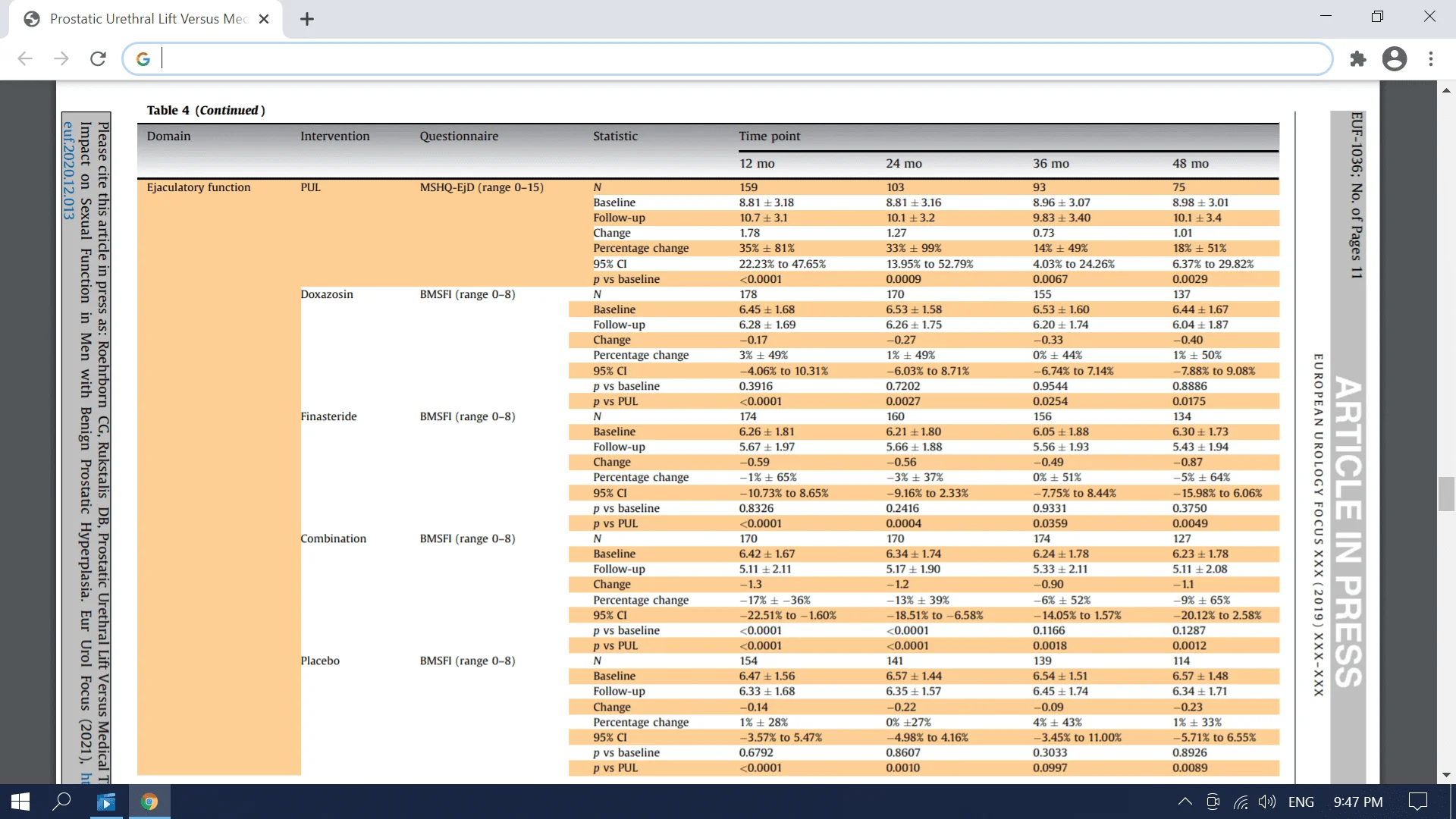
Task: Open the euf.2020.12.013 DOI link
Action: tap(68, 171)
